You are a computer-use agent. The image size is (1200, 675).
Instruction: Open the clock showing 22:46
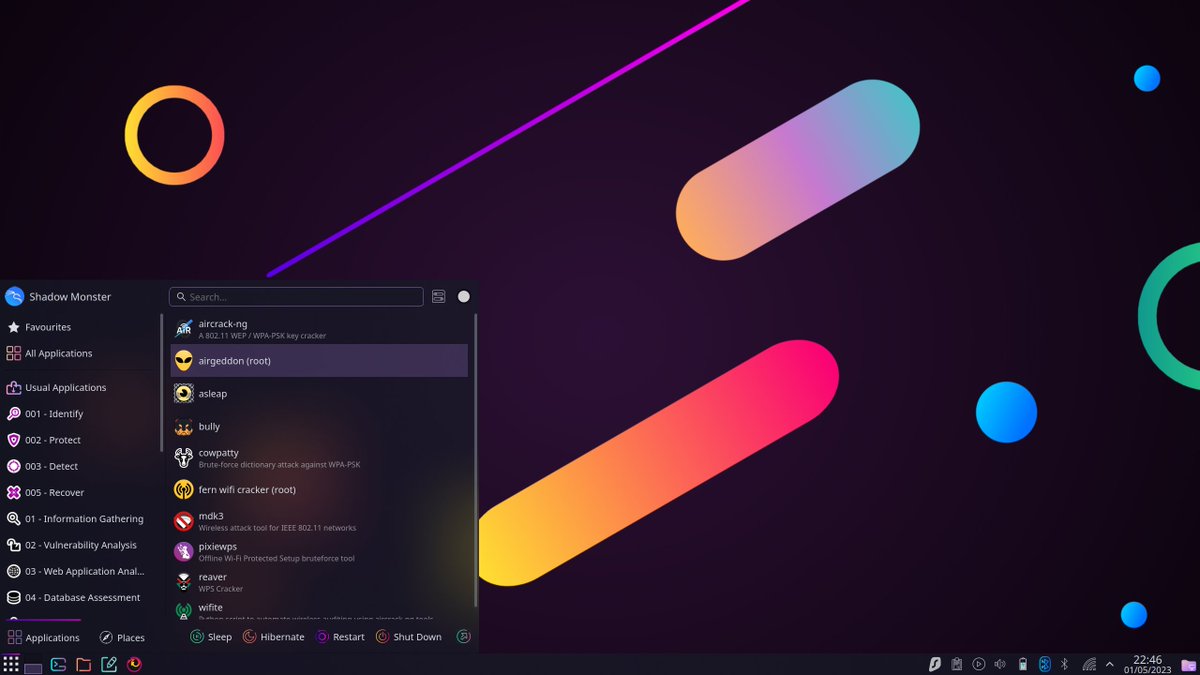pos(1147,664)
